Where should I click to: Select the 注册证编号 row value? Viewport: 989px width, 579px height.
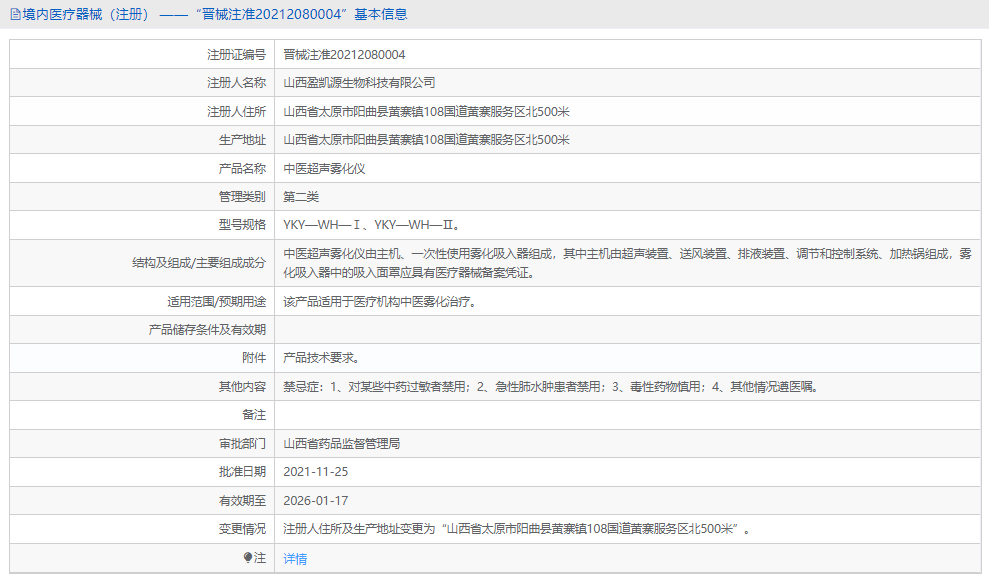tap(343, 55)
